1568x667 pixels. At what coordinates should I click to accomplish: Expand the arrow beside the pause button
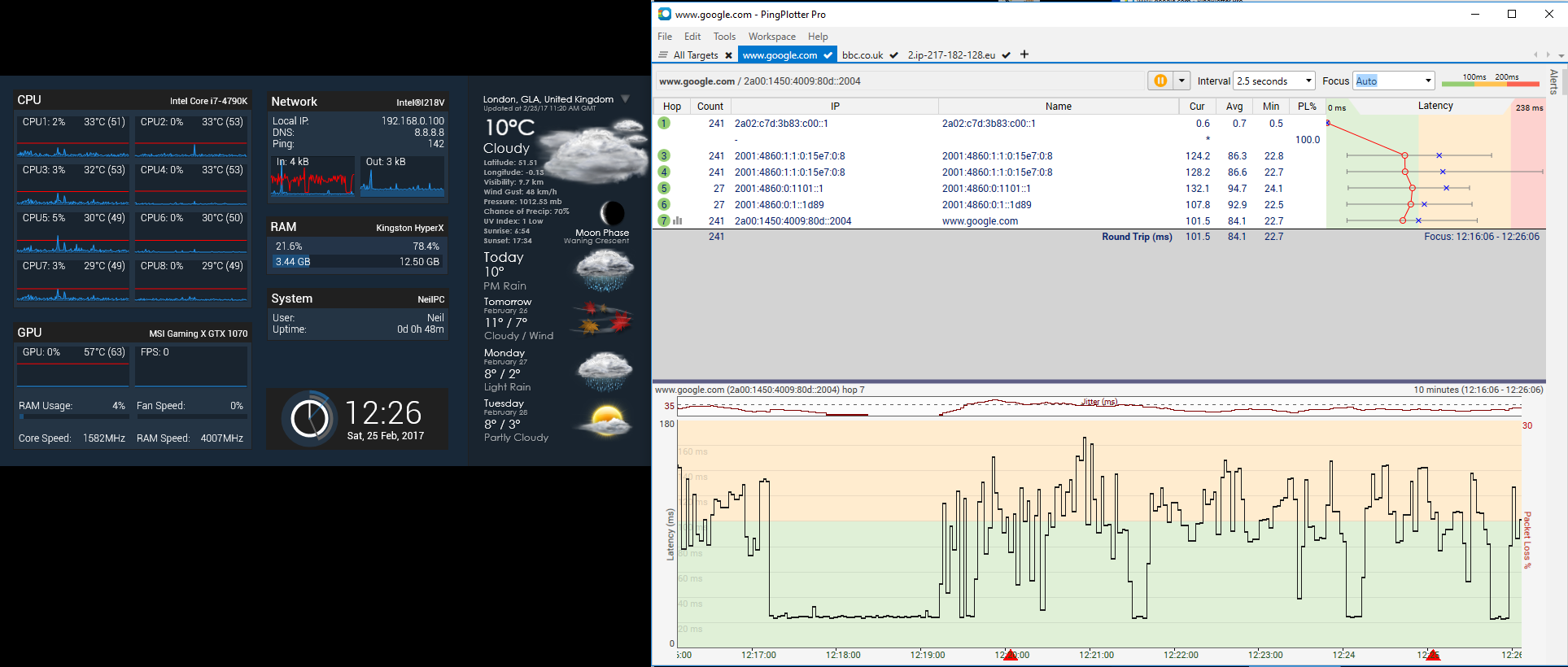pos(1181,81)
